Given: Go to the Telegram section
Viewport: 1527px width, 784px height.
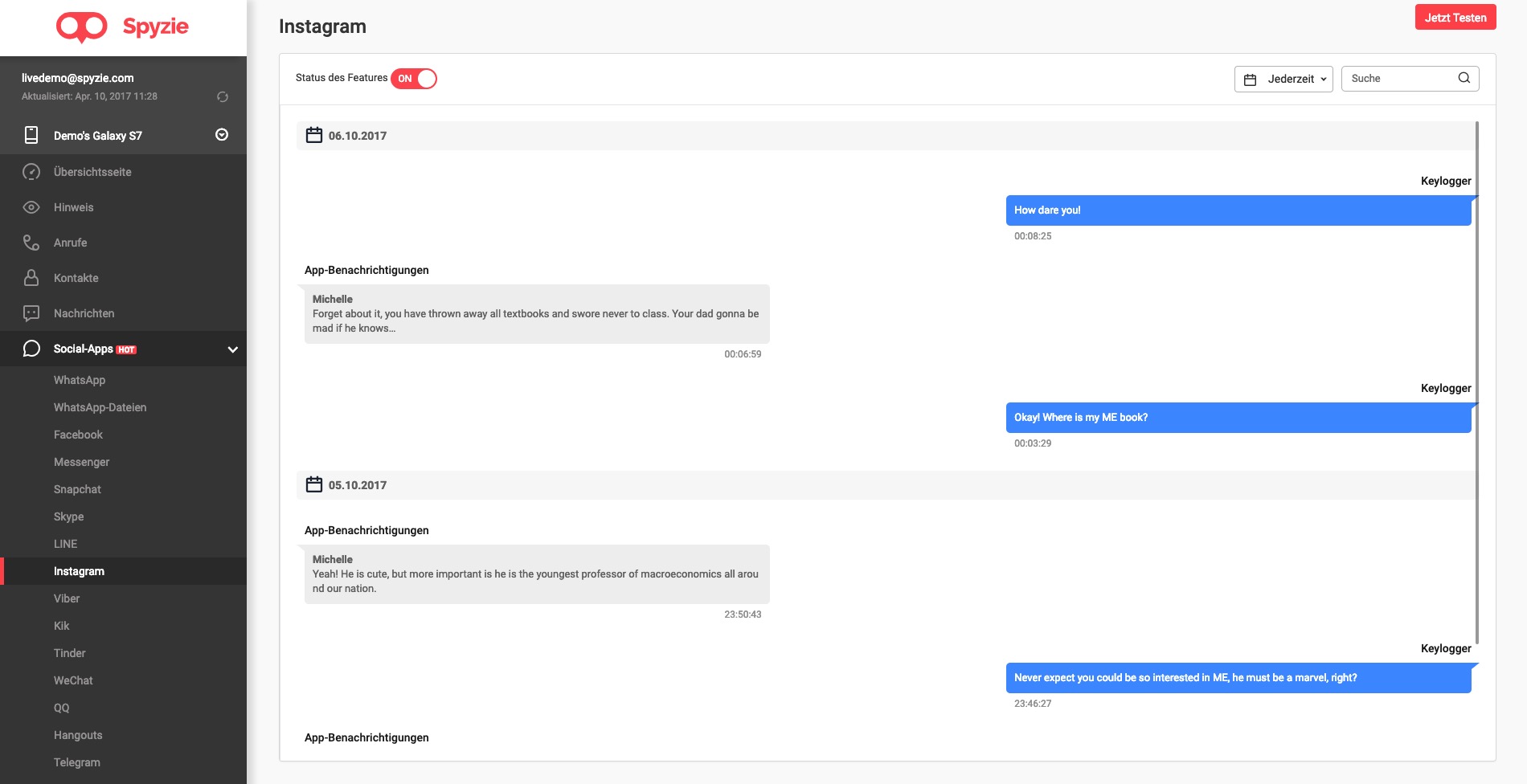Looking at the screenshot, I should 77,762.
